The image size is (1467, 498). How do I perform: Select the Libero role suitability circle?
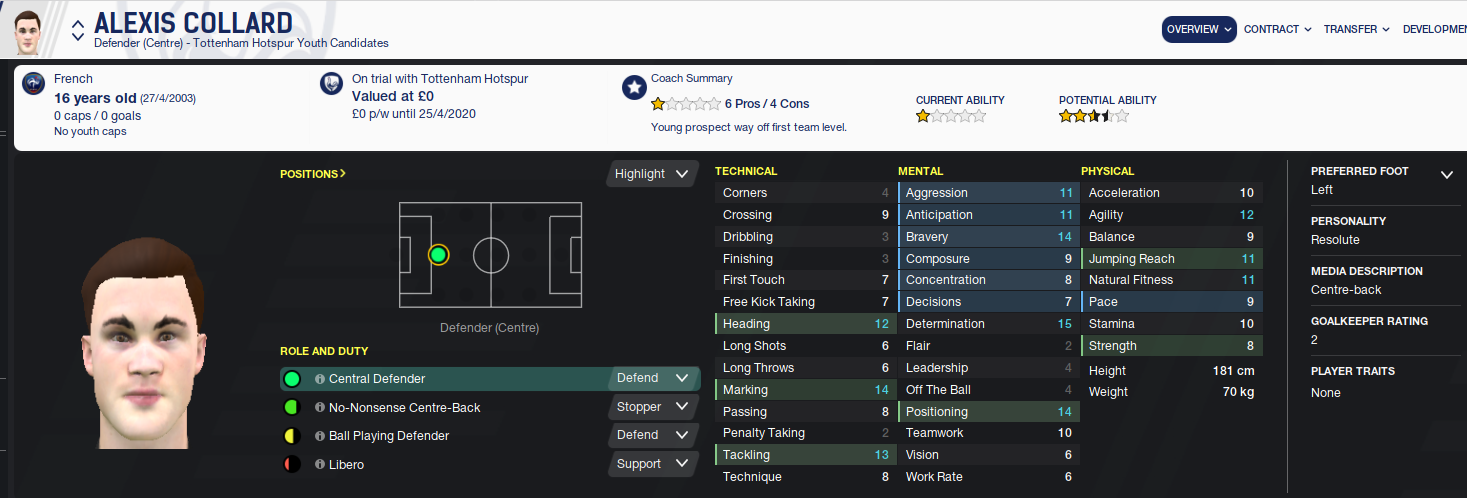tap(292, 464)
